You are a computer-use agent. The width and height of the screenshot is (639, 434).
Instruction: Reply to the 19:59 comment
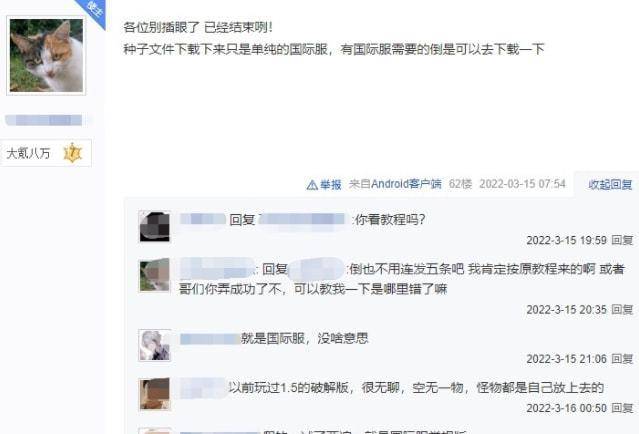(x=622, y=240)
